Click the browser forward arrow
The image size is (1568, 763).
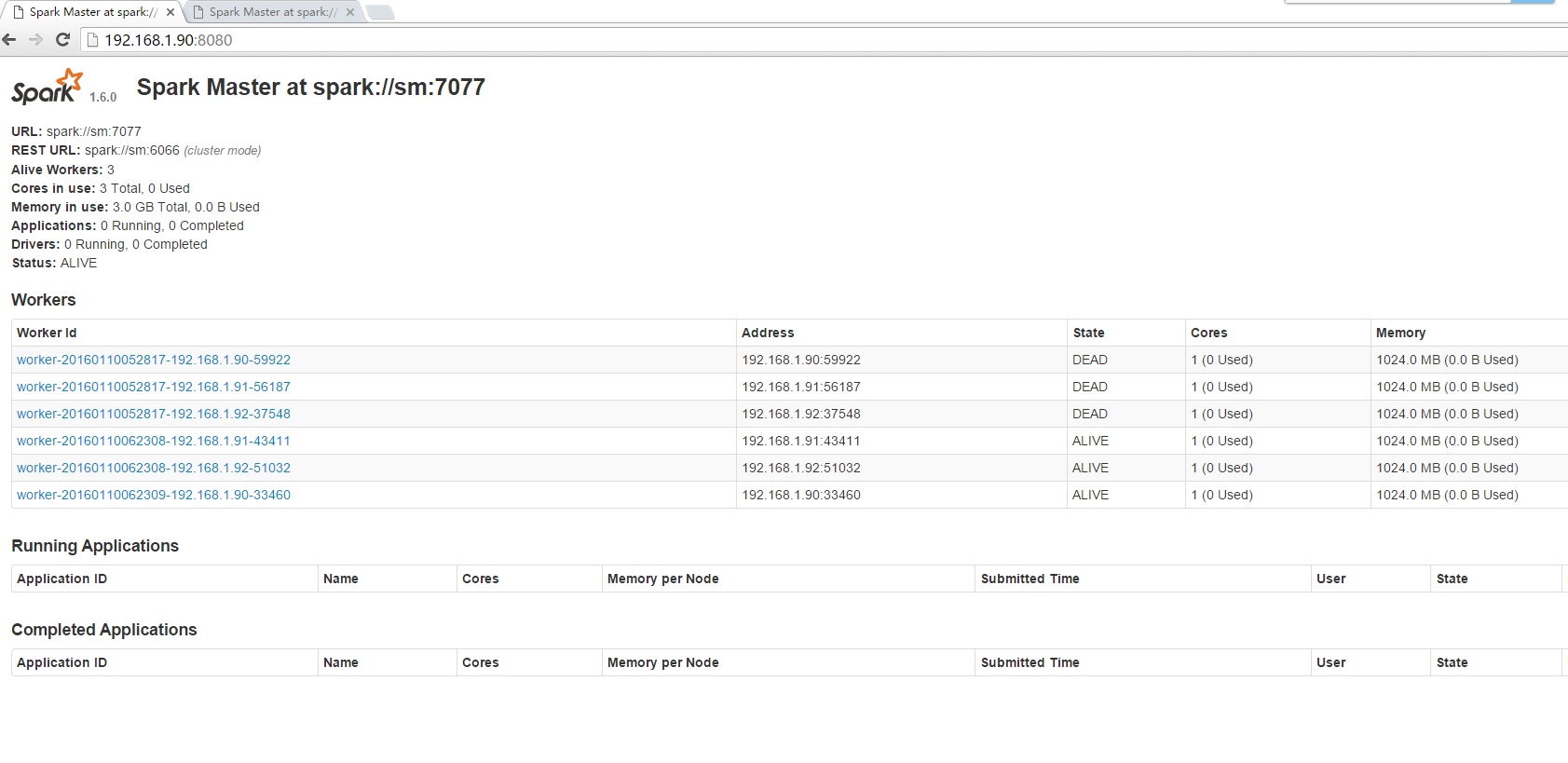pos(35,39)
